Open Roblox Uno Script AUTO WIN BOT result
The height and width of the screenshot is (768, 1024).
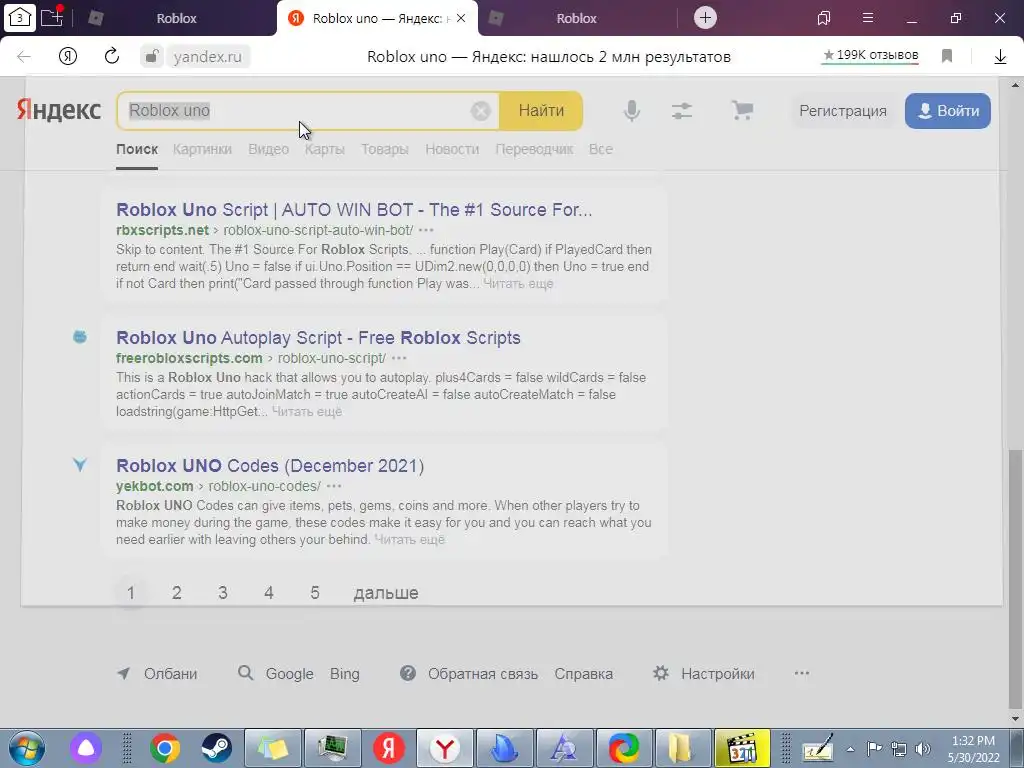354,210
